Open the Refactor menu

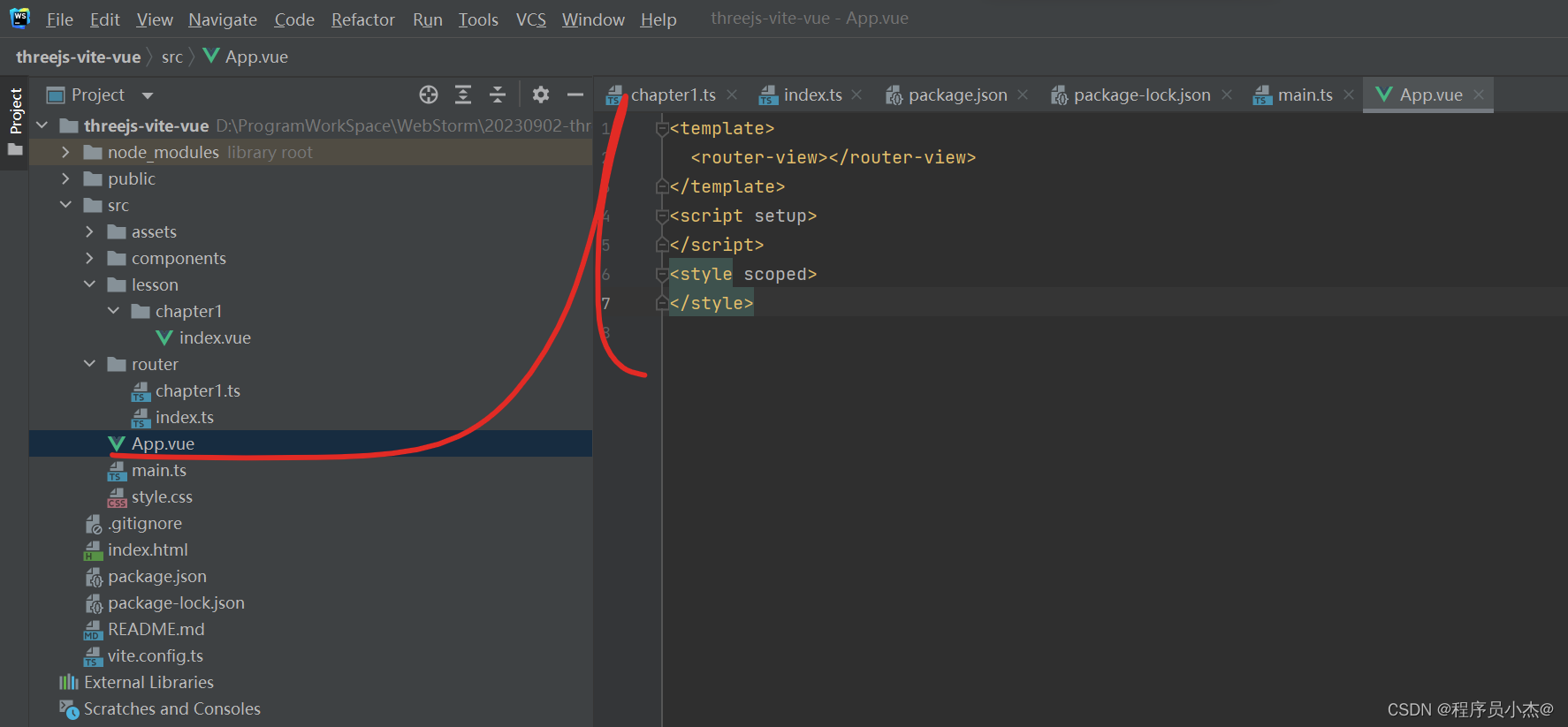click(x=362, y=19)
